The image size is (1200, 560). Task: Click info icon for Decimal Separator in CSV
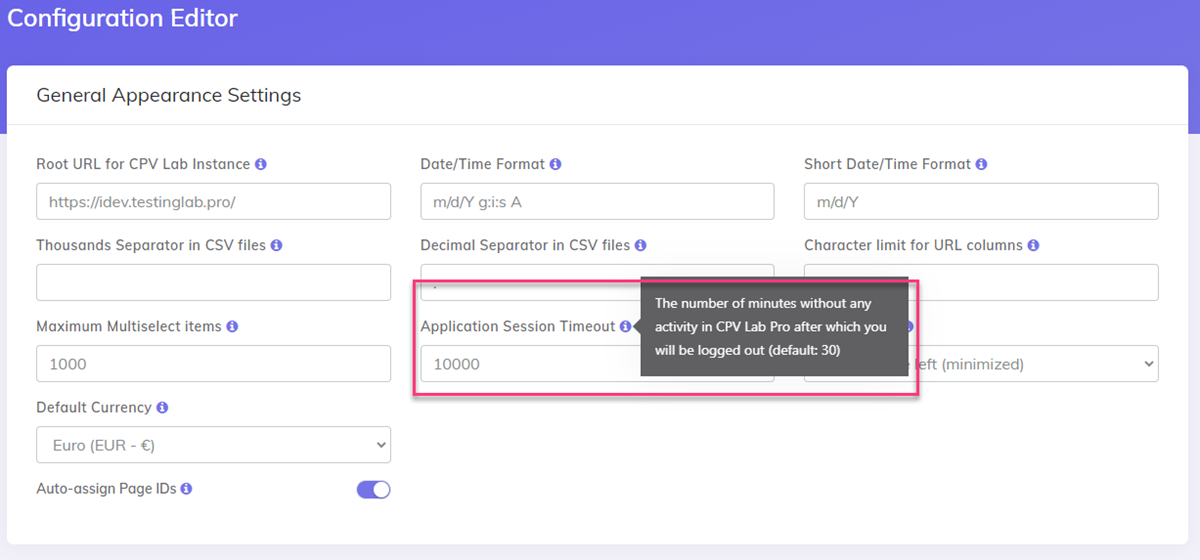pos(640,245)
